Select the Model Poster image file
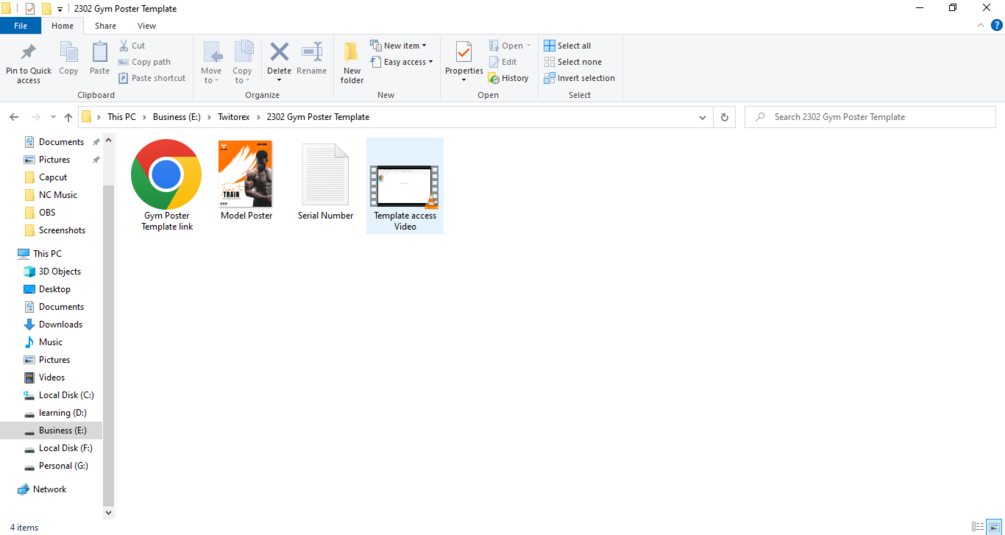The width and height of the screenshot is (1005, 535). coord(246,181)
